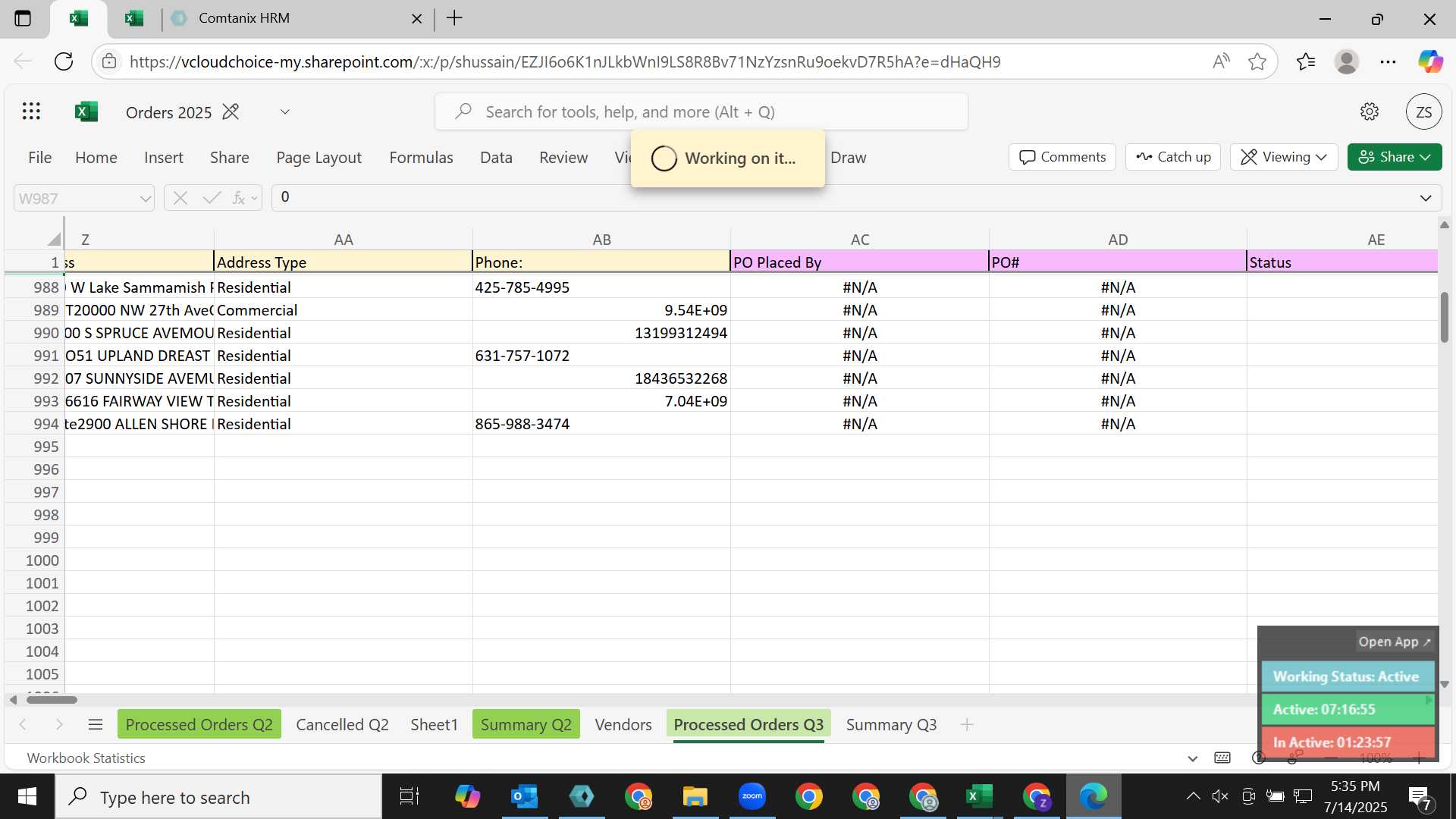The image size is (1456, 819).
Task: Open the tab actions menu icon
Action: click(23, 18)
